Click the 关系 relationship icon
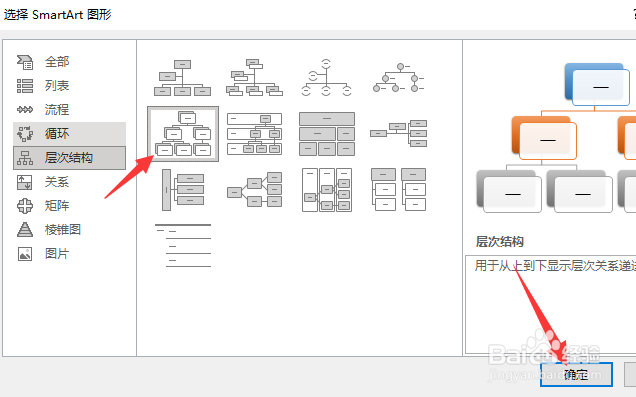636x397 pixels. coord(25,182)
